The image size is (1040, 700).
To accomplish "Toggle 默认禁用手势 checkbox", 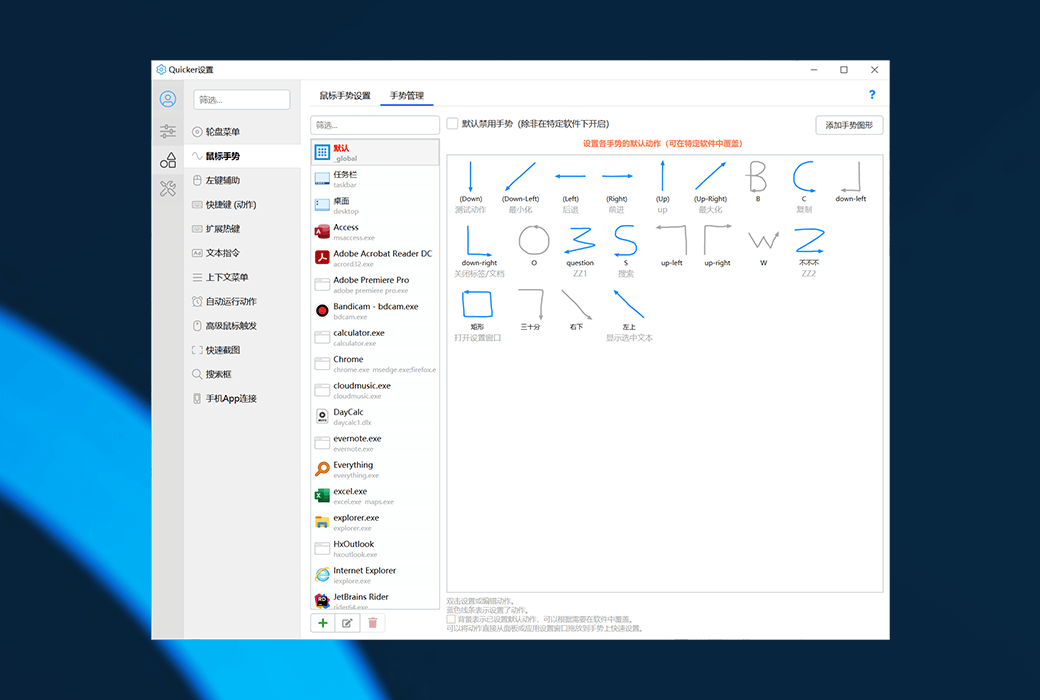I will 452,123.
